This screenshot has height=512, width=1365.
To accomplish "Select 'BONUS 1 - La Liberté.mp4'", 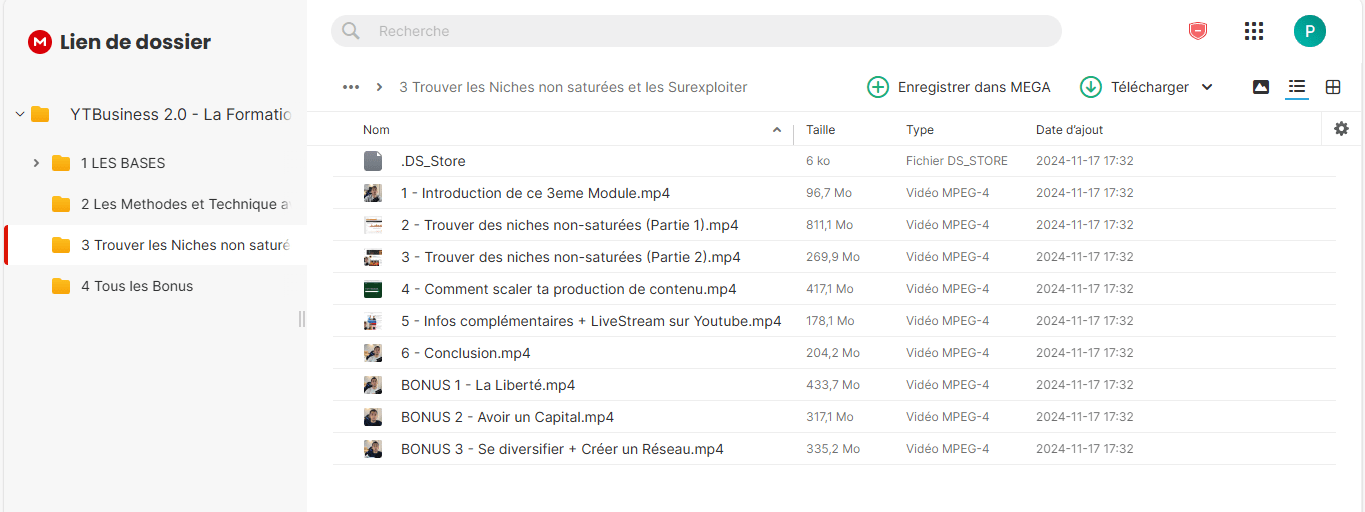I will point(488,385).
